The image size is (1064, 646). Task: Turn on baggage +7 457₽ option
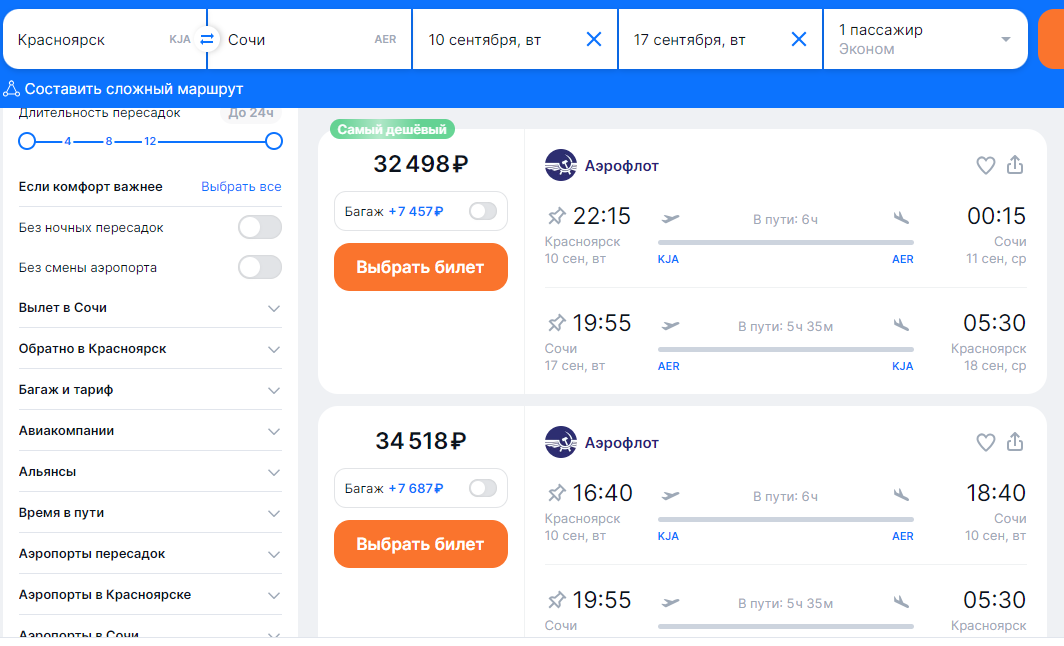click(x=482, y=211)
